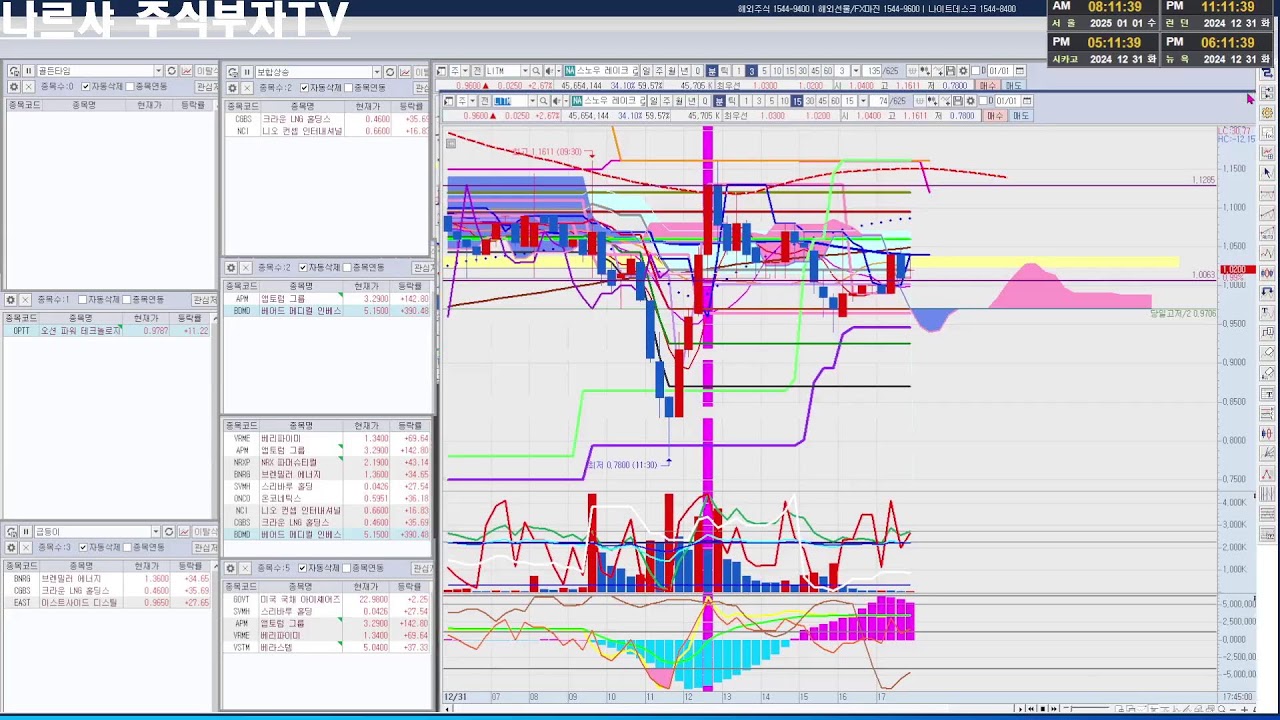Click load icon in 복합상승 panel header

[x=232, y=72]
